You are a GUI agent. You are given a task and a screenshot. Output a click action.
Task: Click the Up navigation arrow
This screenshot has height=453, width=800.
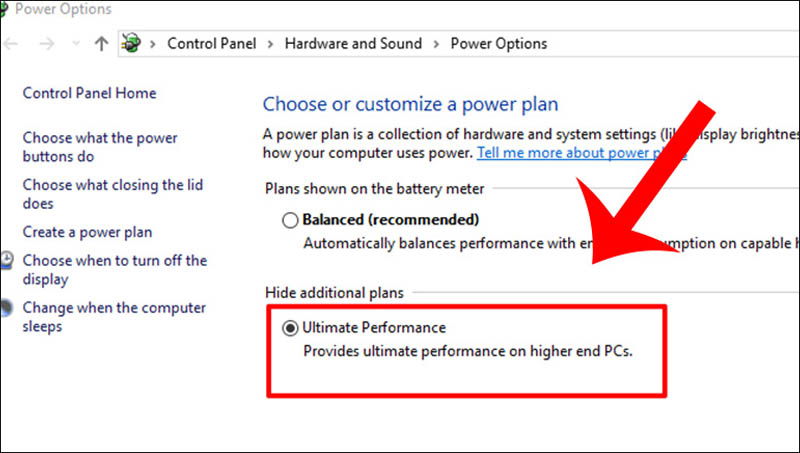click(100, 43)
